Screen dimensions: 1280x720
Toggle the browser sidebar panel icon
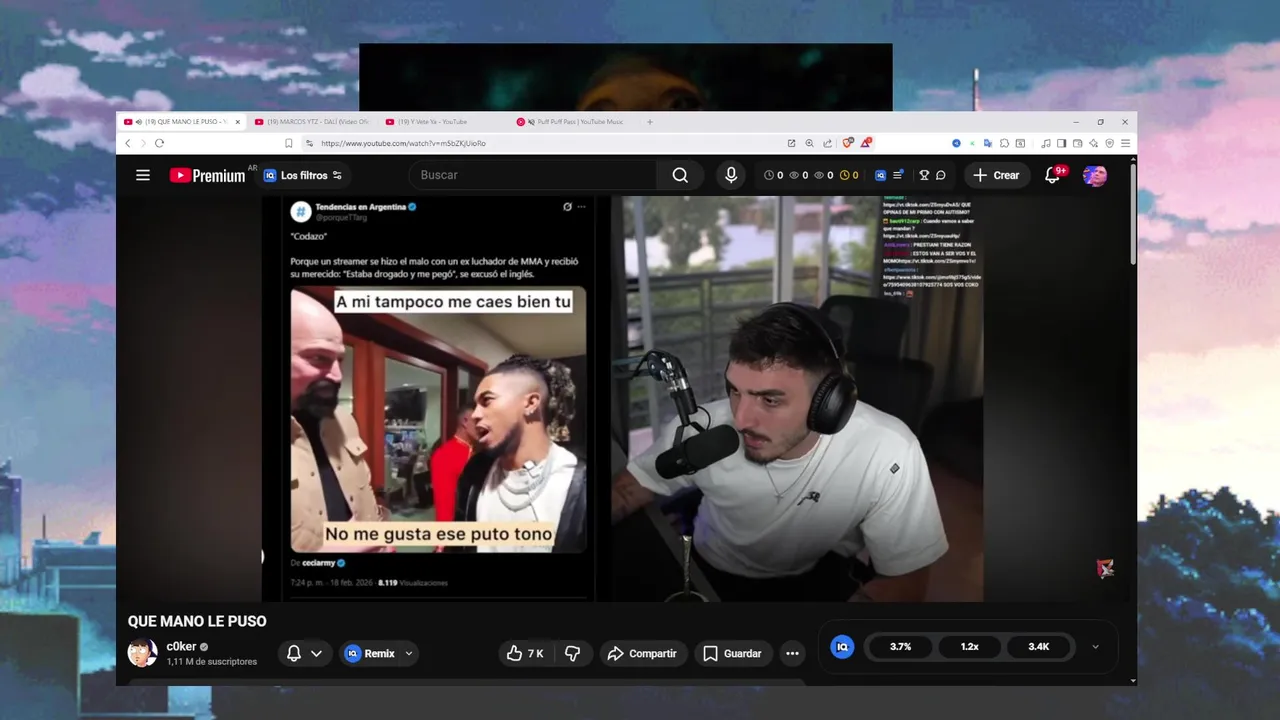(1062, 143)
